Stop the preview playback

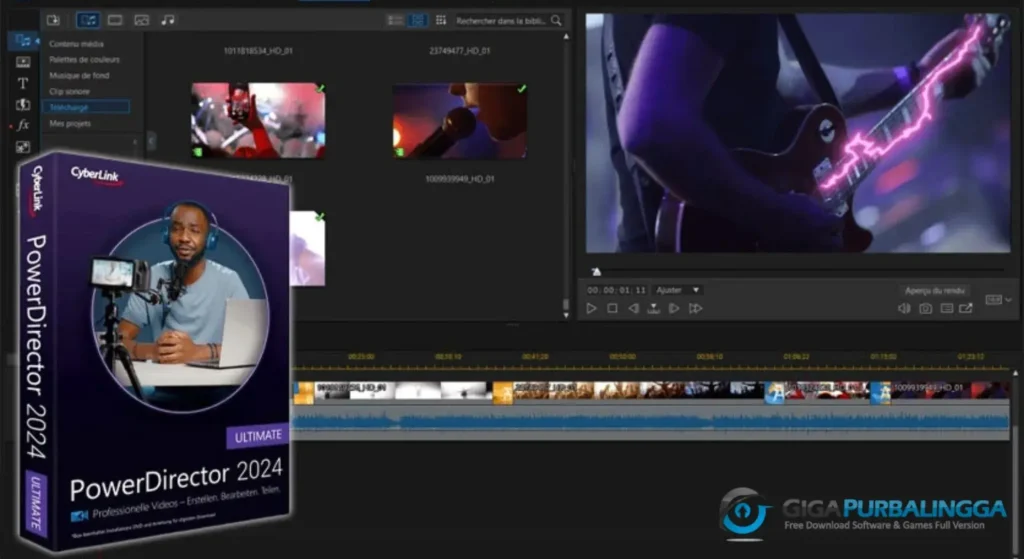pos(612,308)
